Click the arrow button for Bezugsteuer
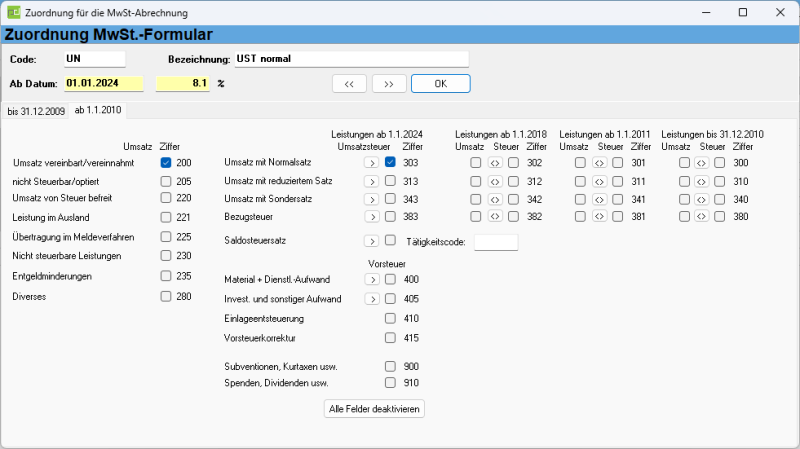 tap(371, 217)
